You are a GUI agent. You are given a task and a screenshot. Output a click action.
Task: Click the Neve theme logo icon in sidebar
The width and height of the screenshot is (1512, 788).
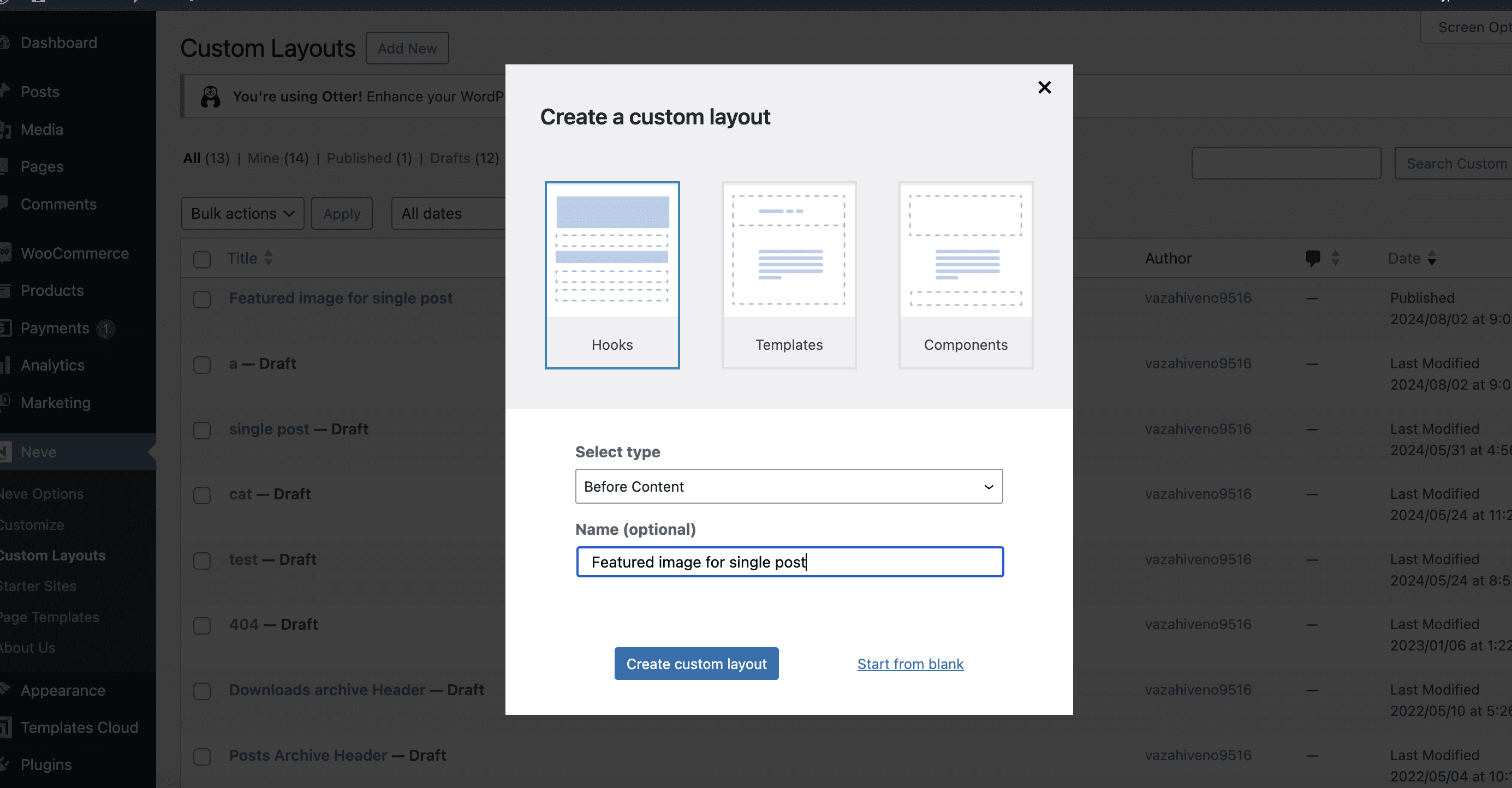[5, 452]
